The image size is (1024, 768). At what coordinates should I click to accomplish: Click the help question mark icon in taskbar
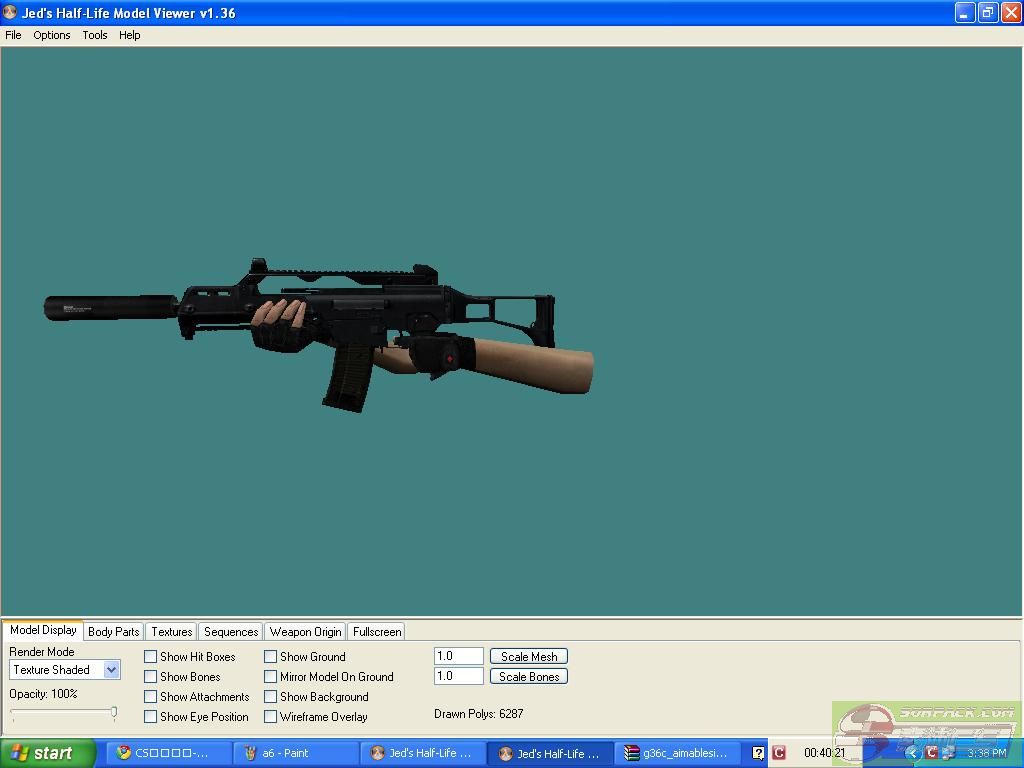pos(758,753)
